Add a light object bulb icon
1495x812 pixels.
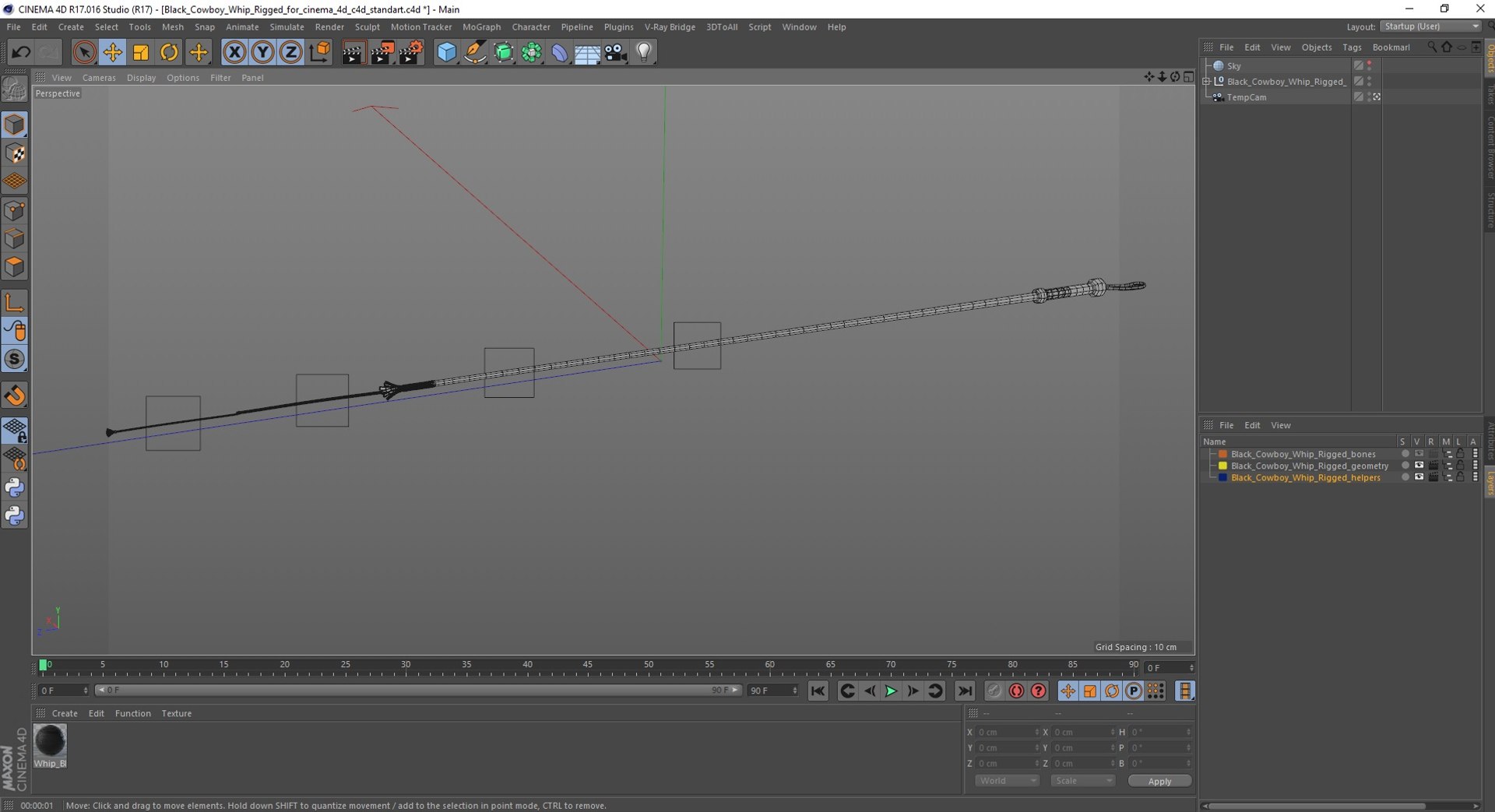coord(644,52)
